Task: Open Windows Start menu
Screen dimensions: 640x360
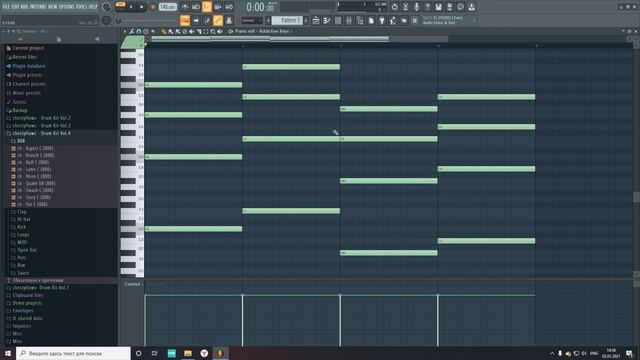Action: (x=8, y=353)
